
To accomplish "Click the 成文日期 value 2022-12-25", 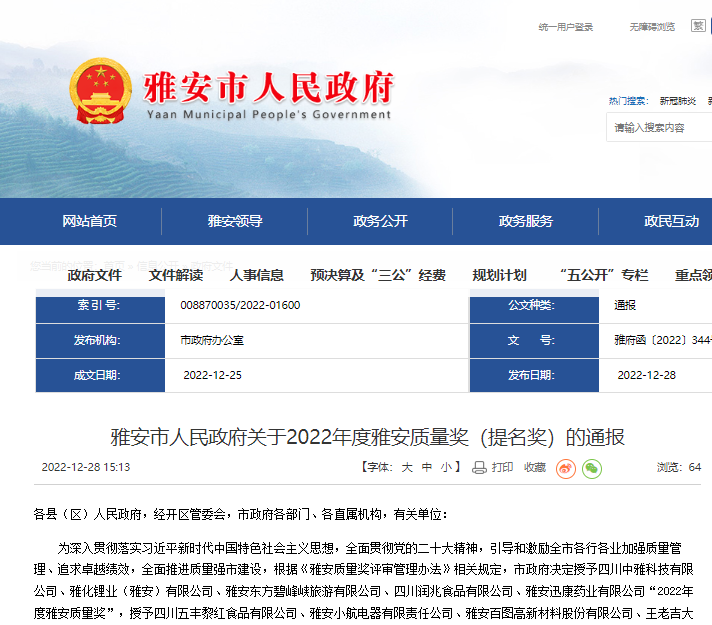I will click(x=213, y=375).
